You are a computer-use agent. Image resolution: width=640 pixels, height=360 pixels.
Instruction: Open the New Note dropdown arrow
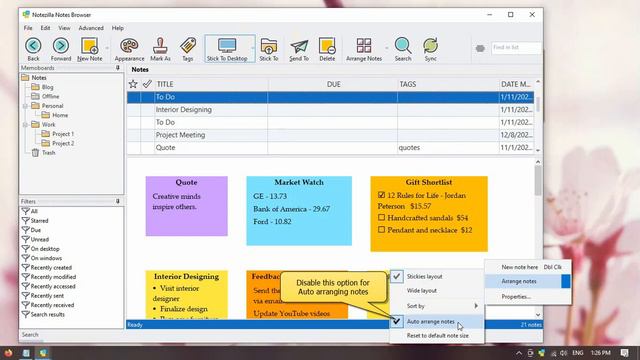coord(107,48)
